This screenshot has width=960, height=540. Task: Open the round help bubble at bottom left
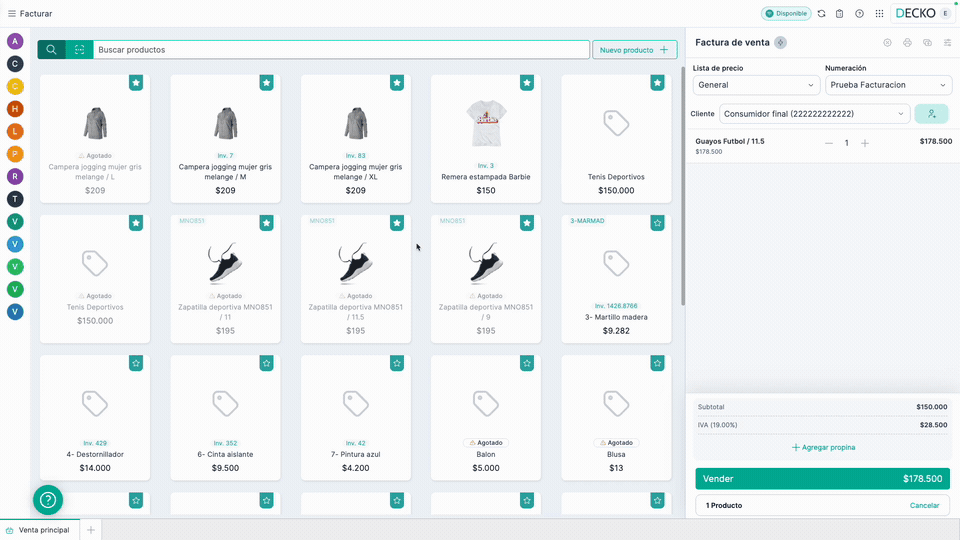point(48,500)
